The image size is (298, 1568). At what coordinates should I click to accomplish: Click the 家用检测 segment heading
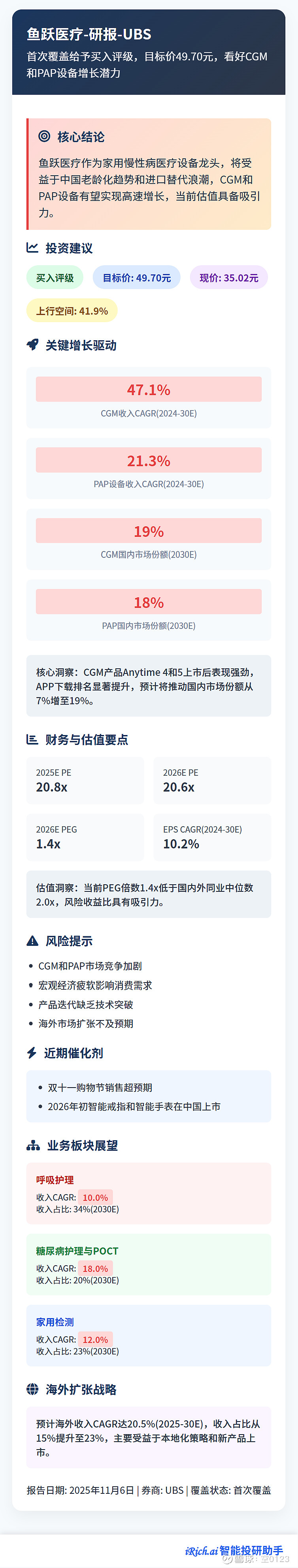55,1322
